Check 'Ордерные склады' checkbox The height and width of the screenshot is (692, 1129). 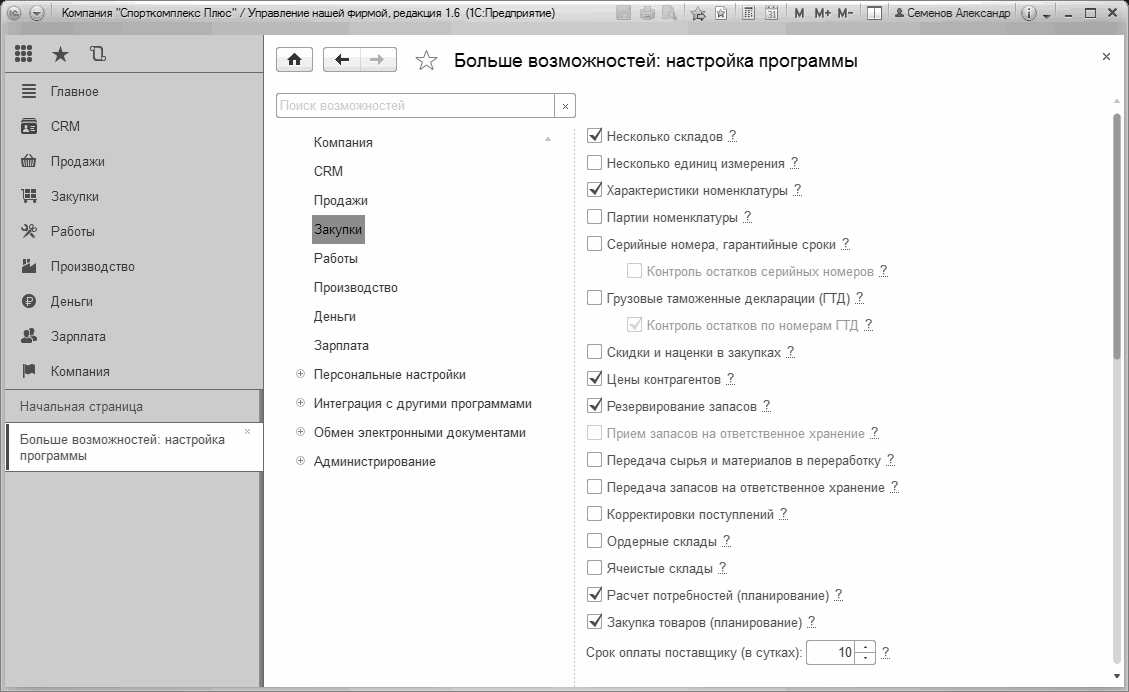594,541
